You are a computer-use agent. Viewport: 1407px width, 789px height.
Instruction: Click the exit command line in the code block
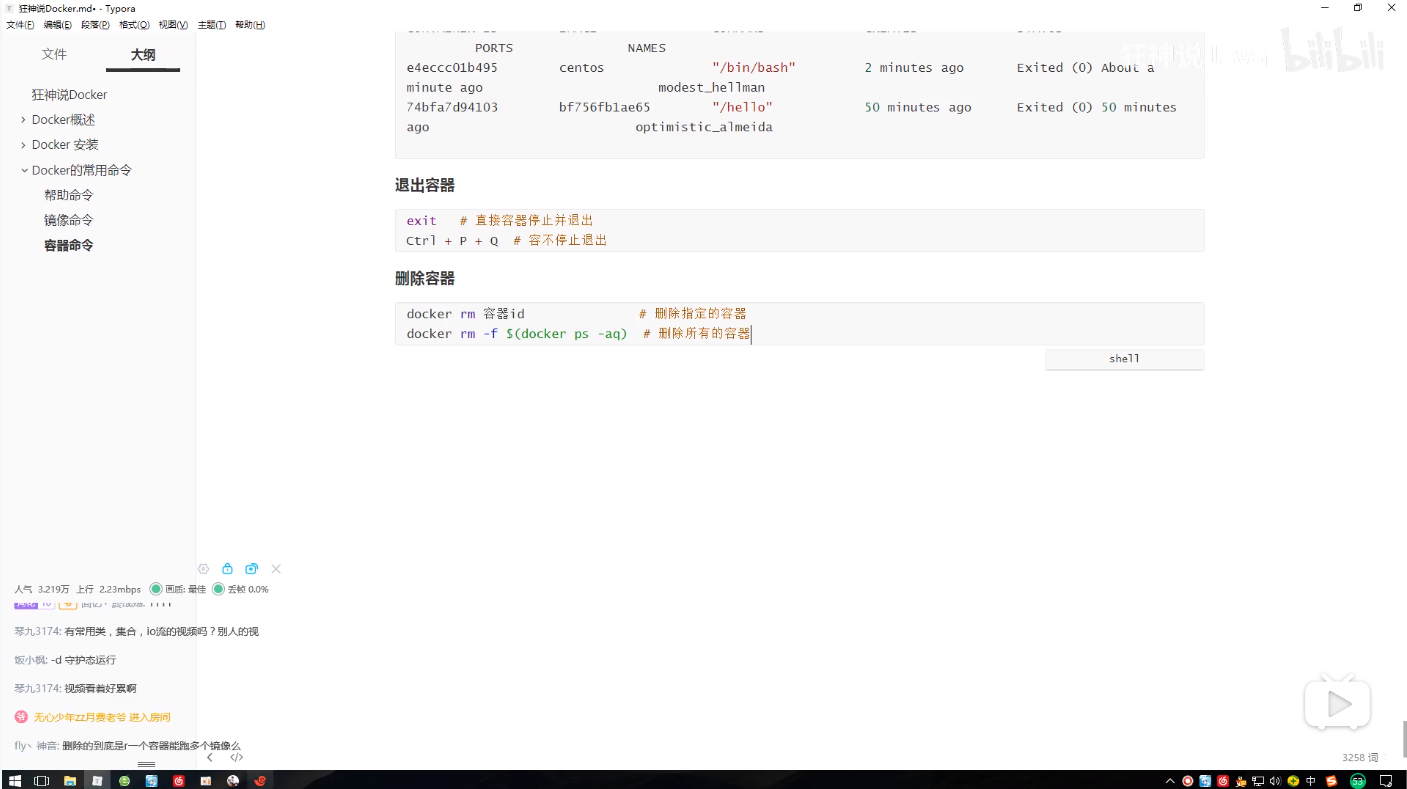point(500,220)
